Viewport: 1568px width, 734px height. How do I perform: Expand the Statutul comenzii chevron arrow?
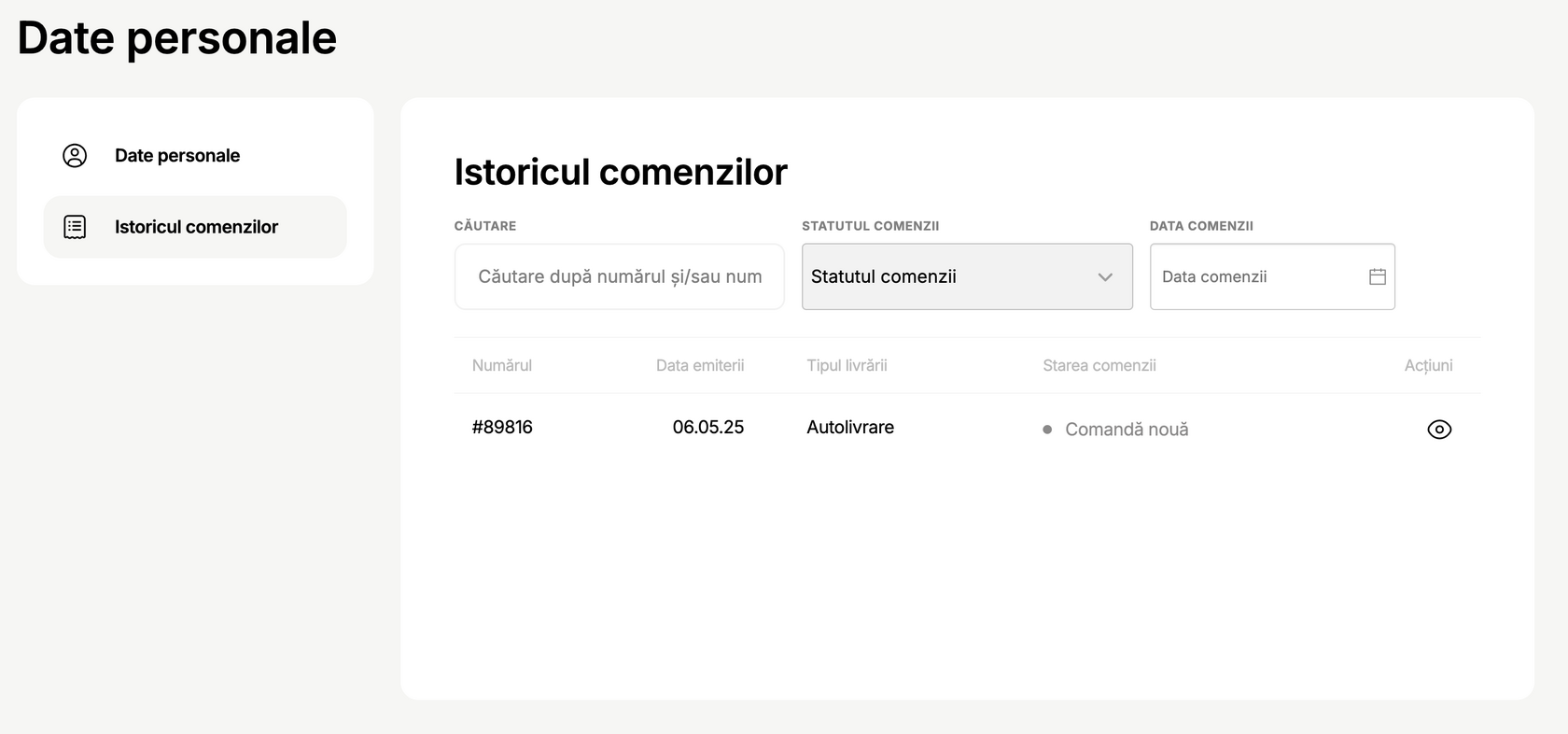click(1105, 277)
